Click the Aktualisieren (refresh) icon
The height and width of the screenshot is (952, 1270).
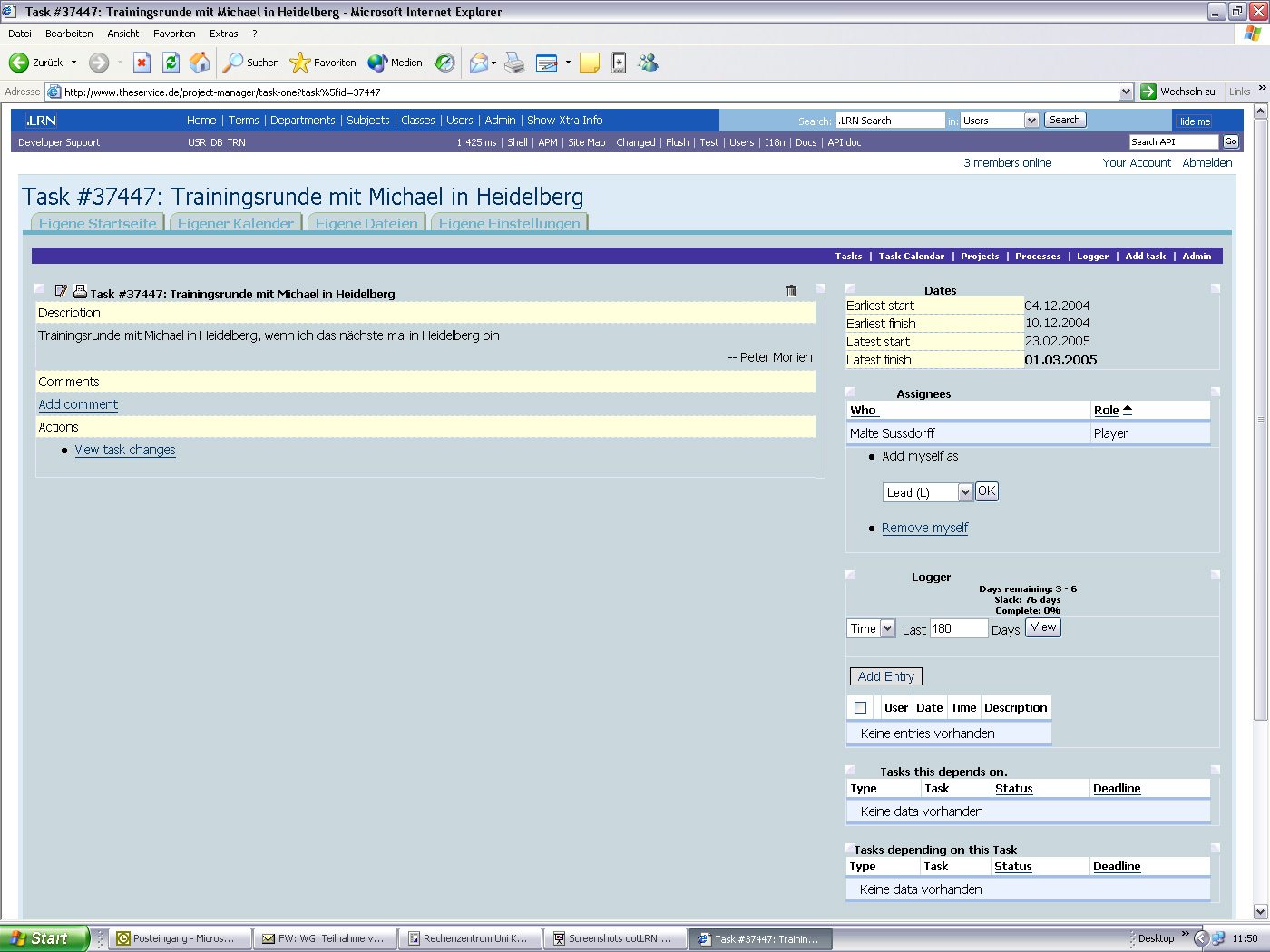(x=171, y=62)
